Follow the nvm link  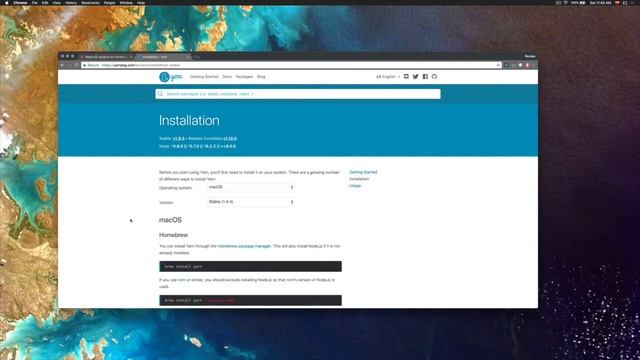pos(182,280)
